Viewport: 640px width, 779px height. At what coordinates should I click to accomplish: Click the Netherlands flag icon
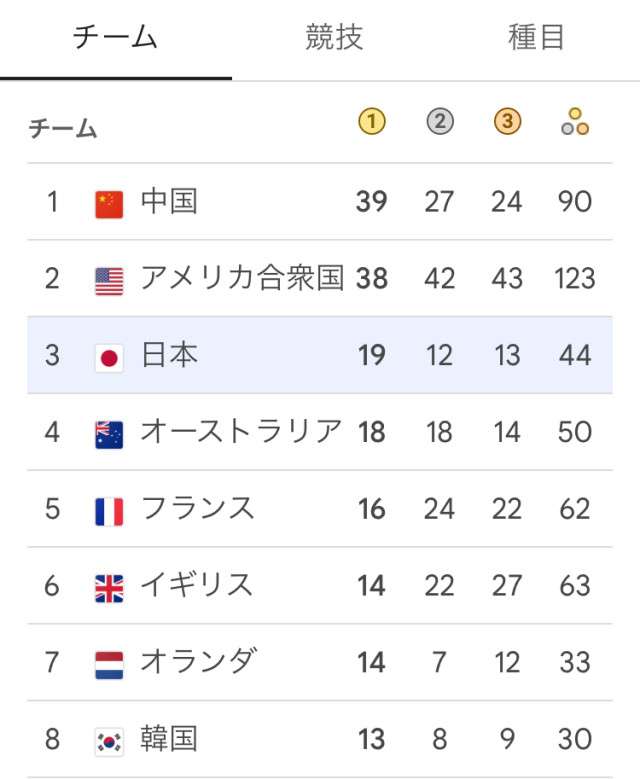click(109, 664)
